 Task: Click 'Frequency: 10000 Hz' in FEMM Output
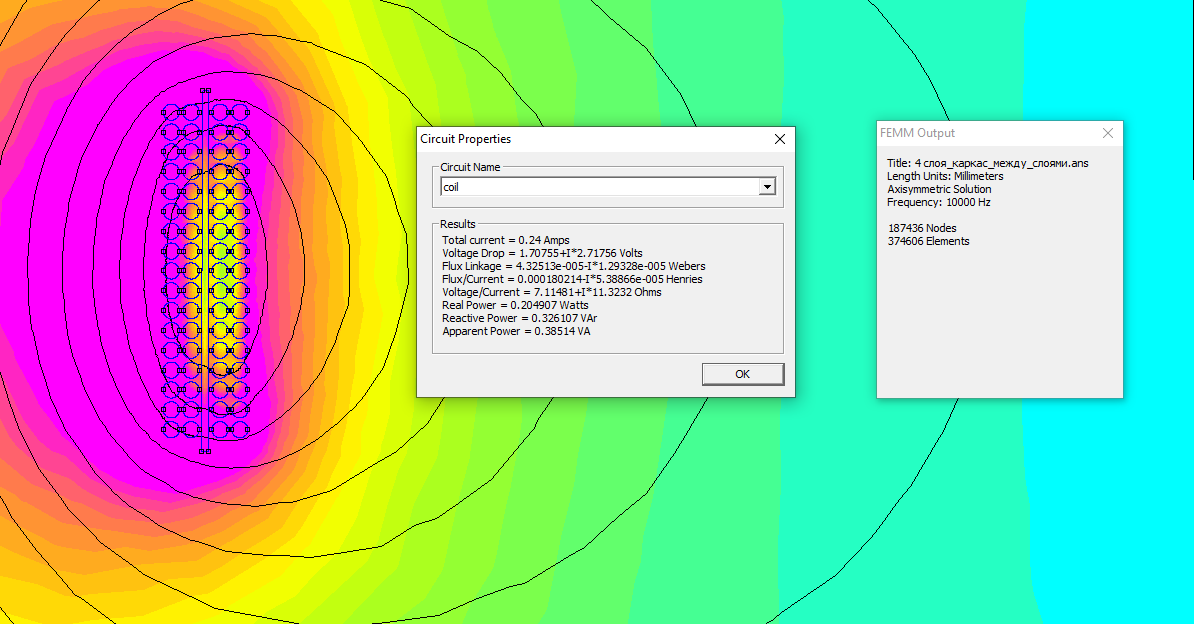[x=938, y=202]
